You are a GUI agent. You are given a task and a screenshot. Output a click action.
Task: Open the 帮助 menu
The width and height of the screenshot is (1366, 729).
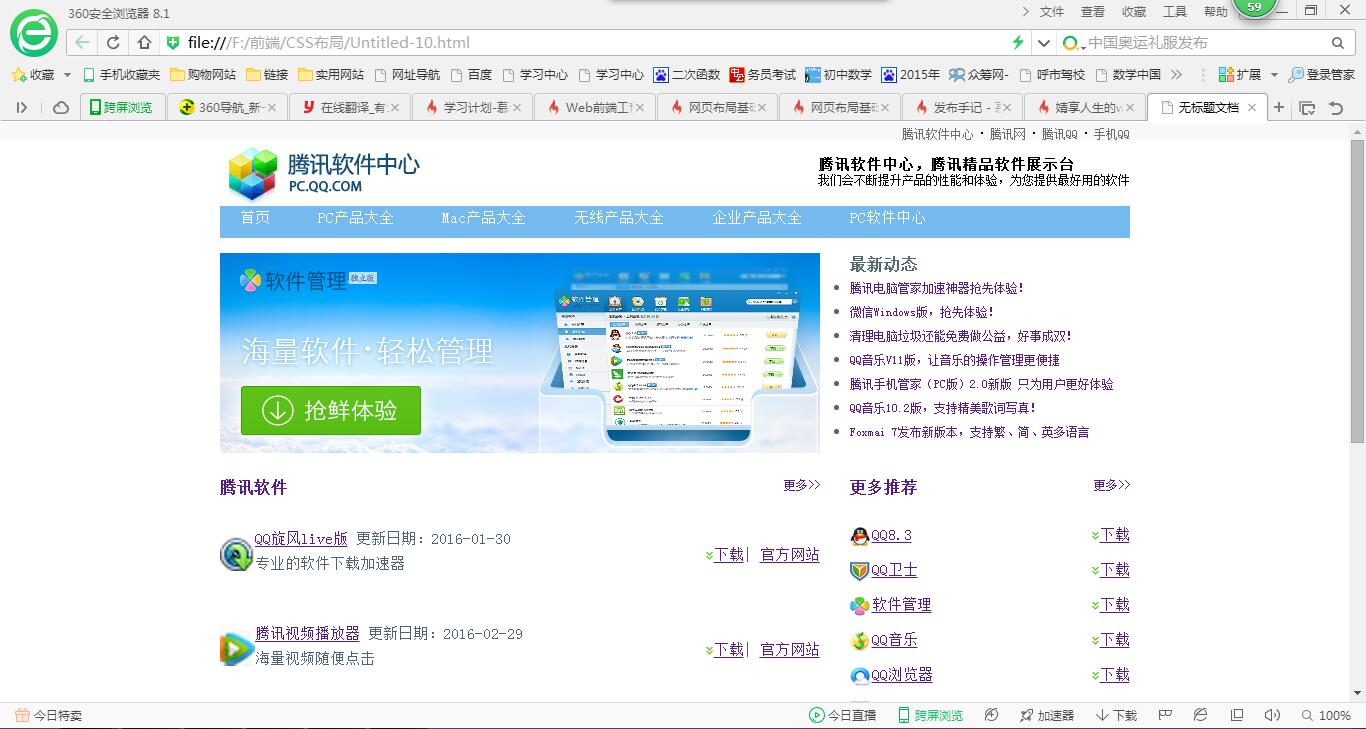pyautogui.click(x=1216, y=12)
